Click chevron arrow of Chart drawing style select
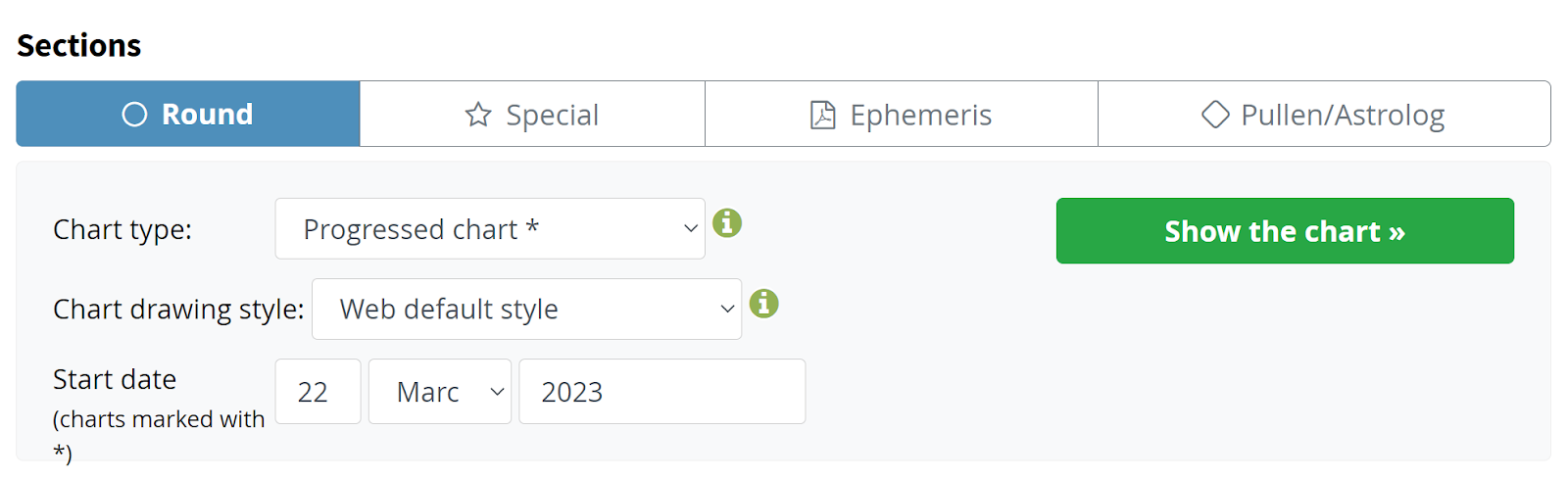Screen dimensions: 1568x480 (x=727, y=310)
